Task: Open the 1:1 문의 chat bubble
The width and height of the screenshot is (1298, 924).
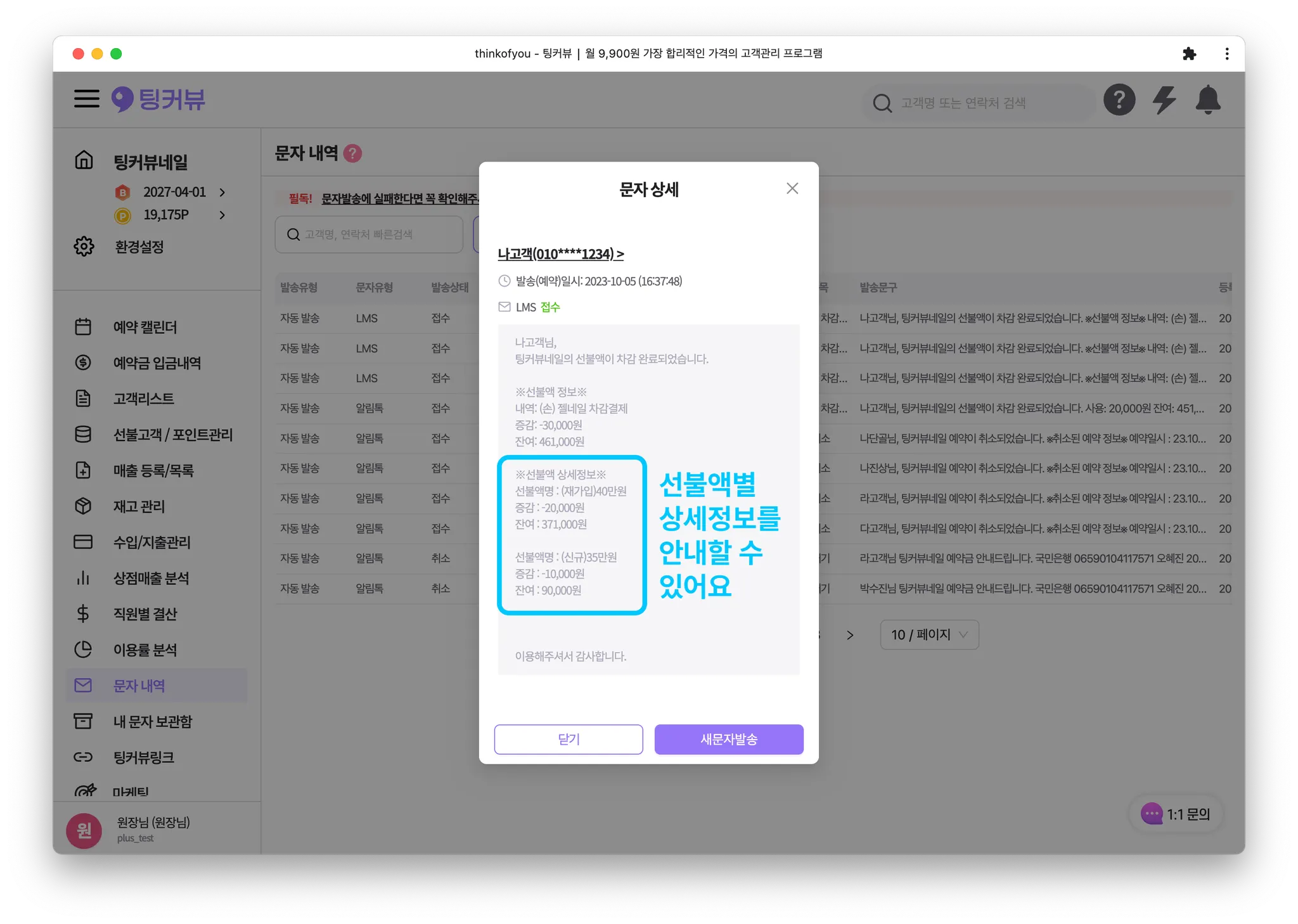Action: tap(1176, 814)
